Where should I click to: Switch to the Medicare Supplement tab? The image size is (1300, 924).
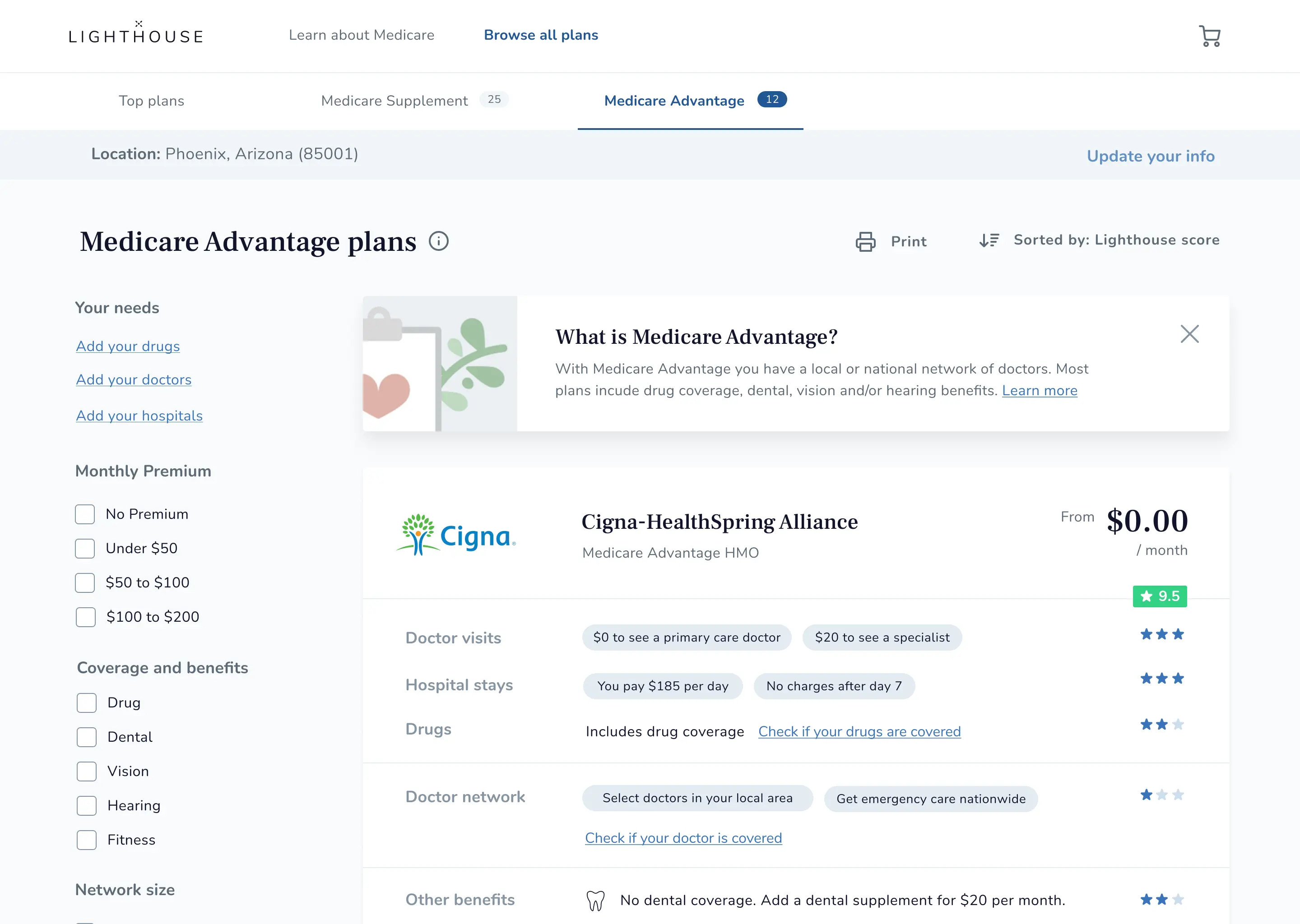coord(394,101)
